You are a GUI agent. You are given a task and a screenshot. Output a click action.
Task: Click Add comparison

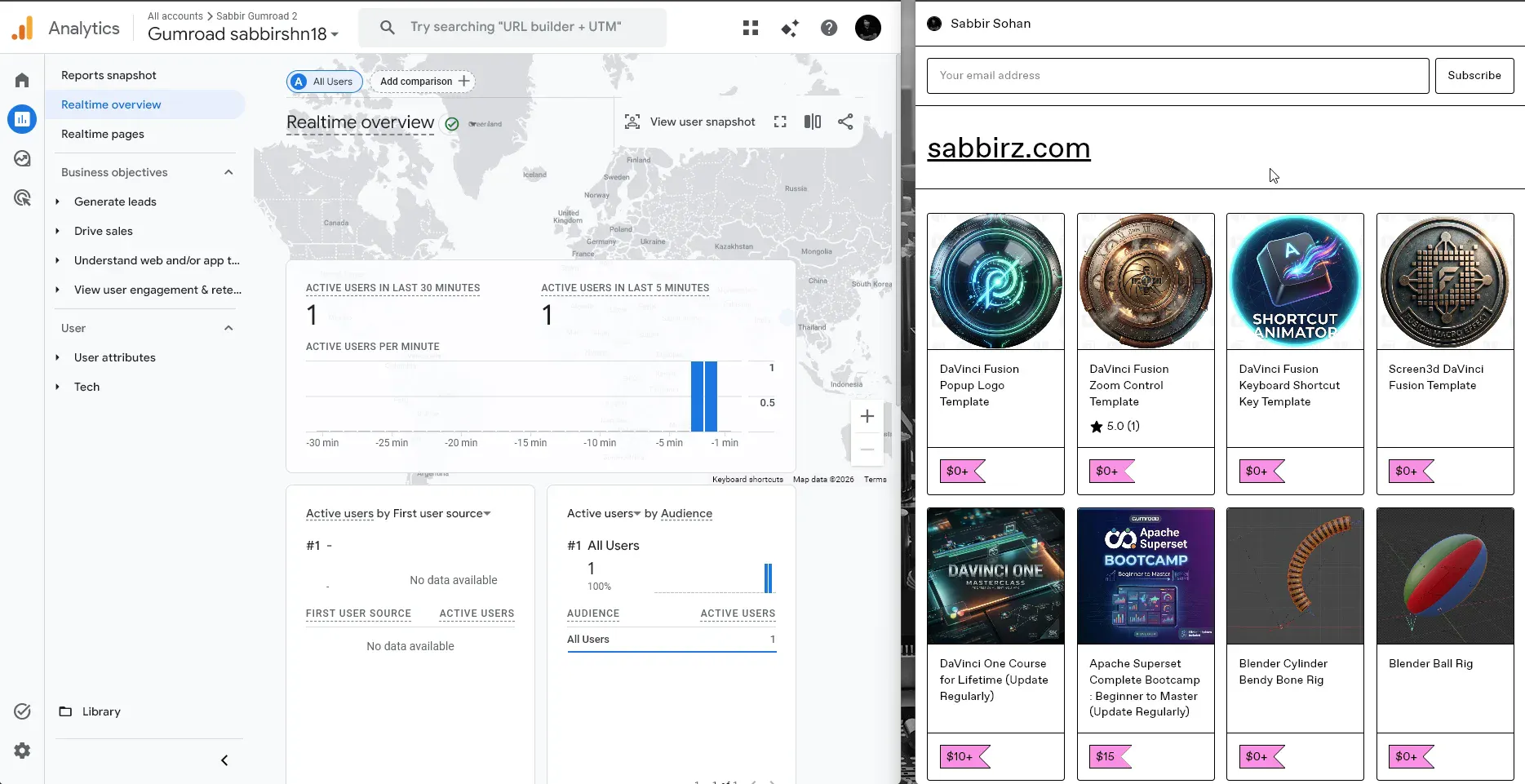(423, 82)
